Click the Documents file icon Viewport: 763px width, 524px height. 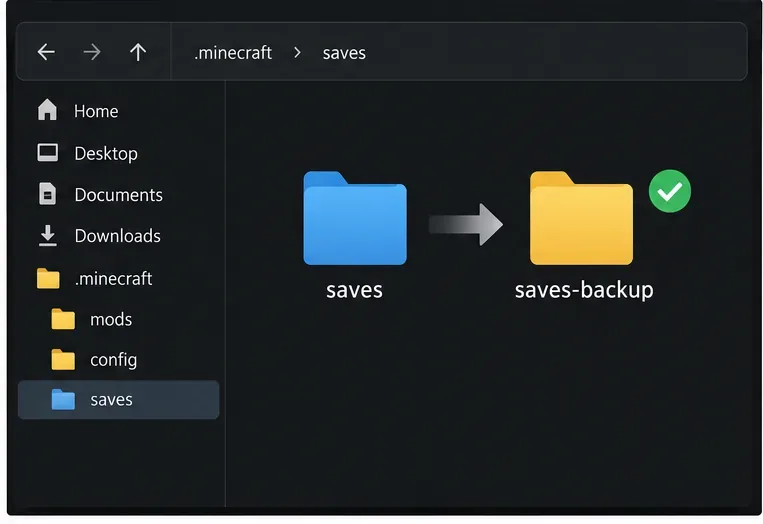coord(47,194)
